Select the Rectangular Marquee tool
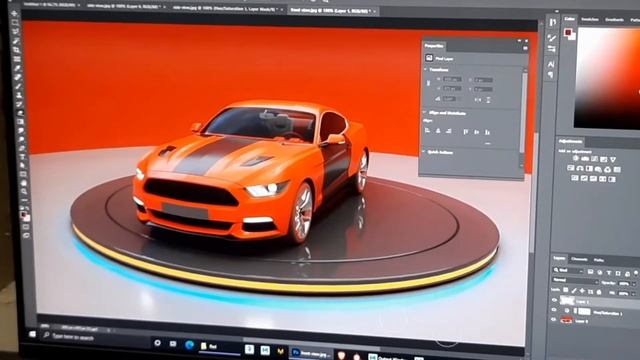This screenshot has height=360, width=640. coord(15,22)
